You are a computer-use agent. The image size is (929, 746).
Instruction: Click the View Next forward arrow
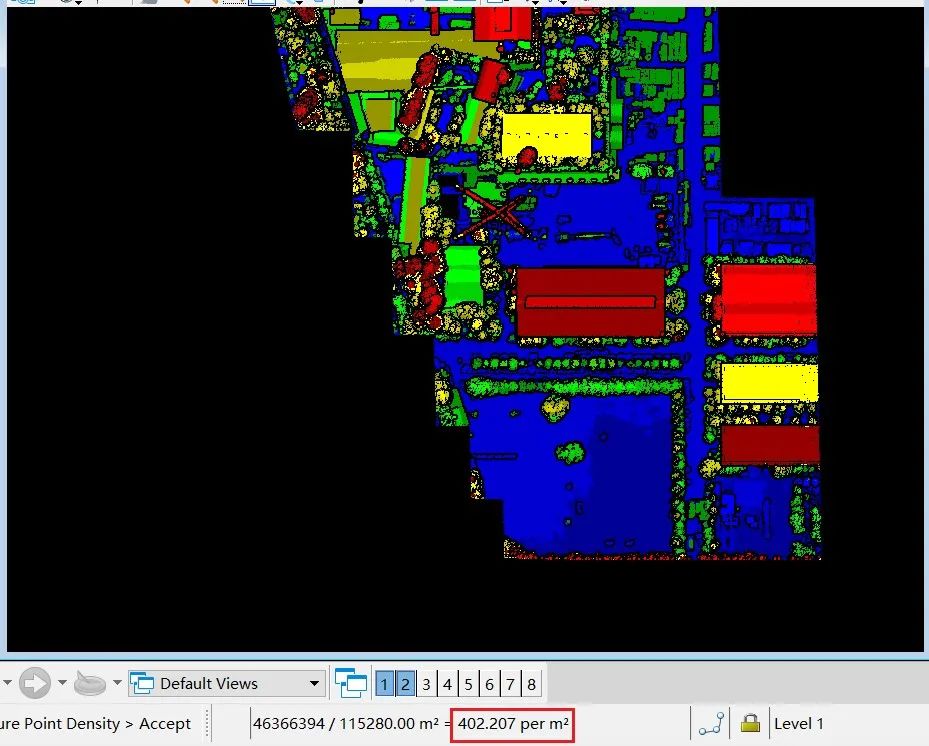[x=34, y=683]
